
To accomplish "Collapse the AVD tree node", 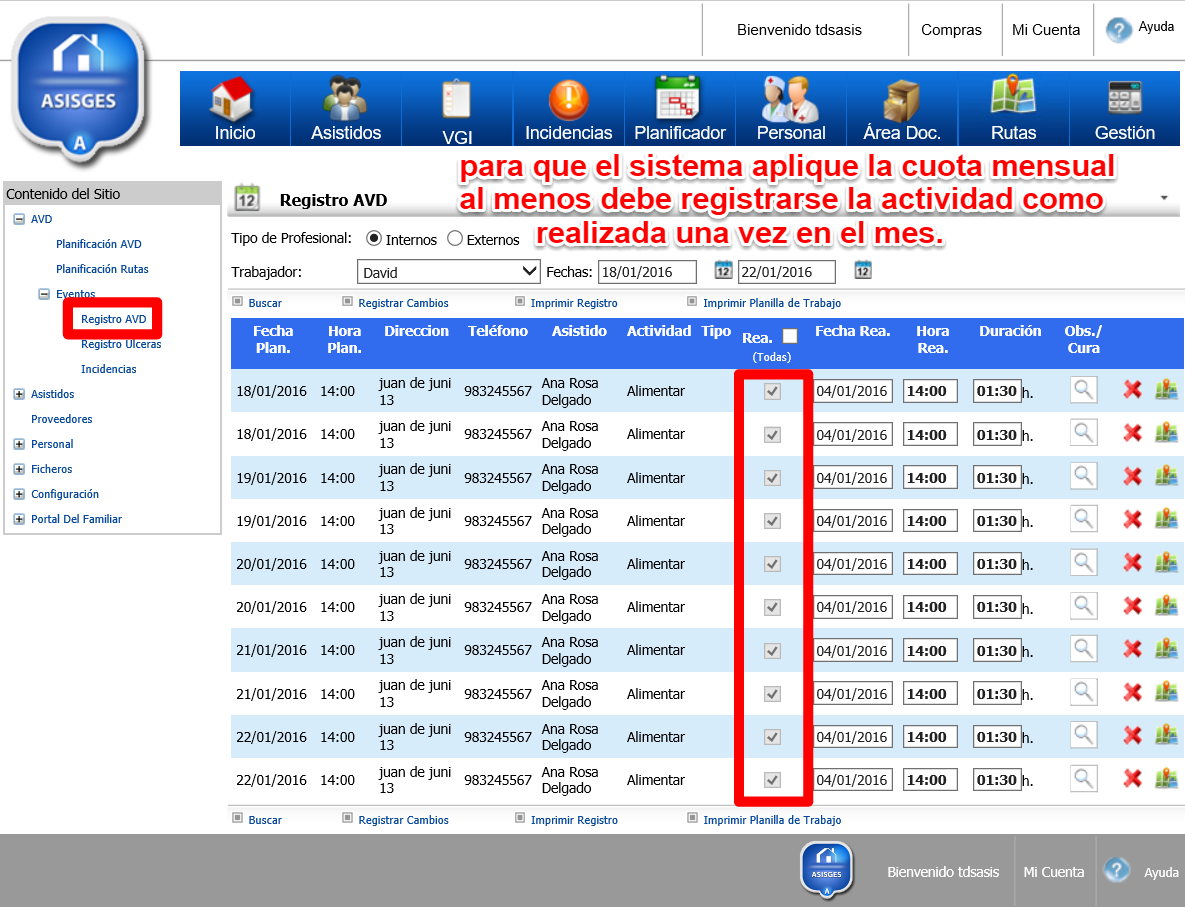I will (19, 219).
